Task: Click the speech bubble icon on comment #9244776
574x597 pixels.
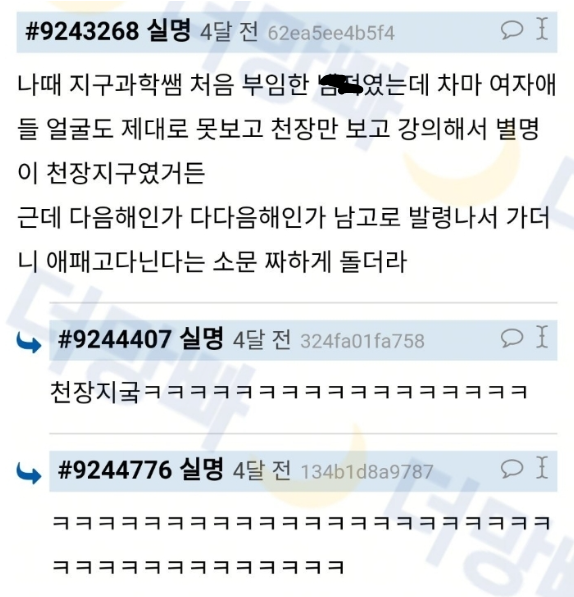Action: pos(512,468)
